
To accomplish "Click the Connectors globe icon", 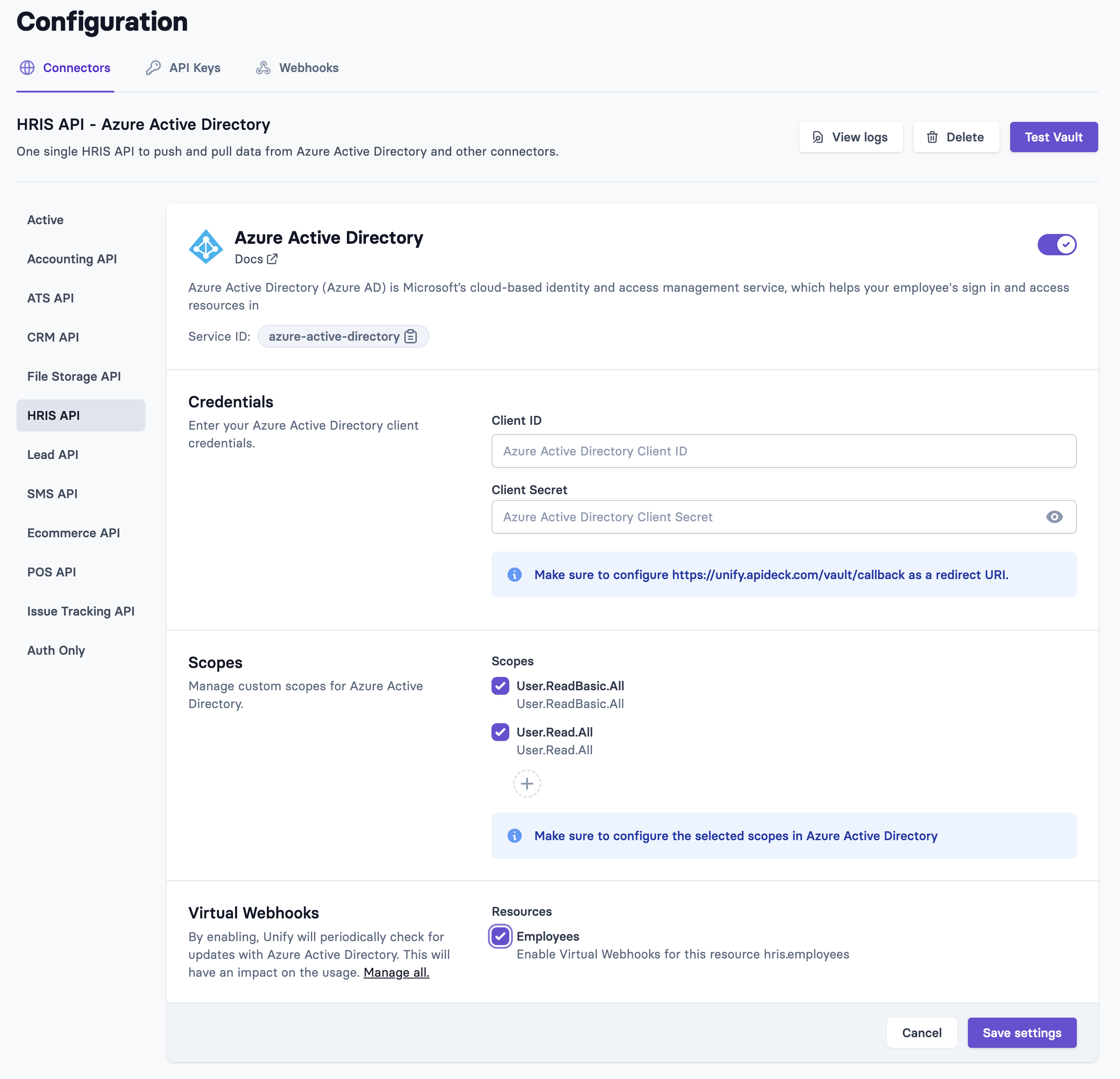I will point(27,68).
